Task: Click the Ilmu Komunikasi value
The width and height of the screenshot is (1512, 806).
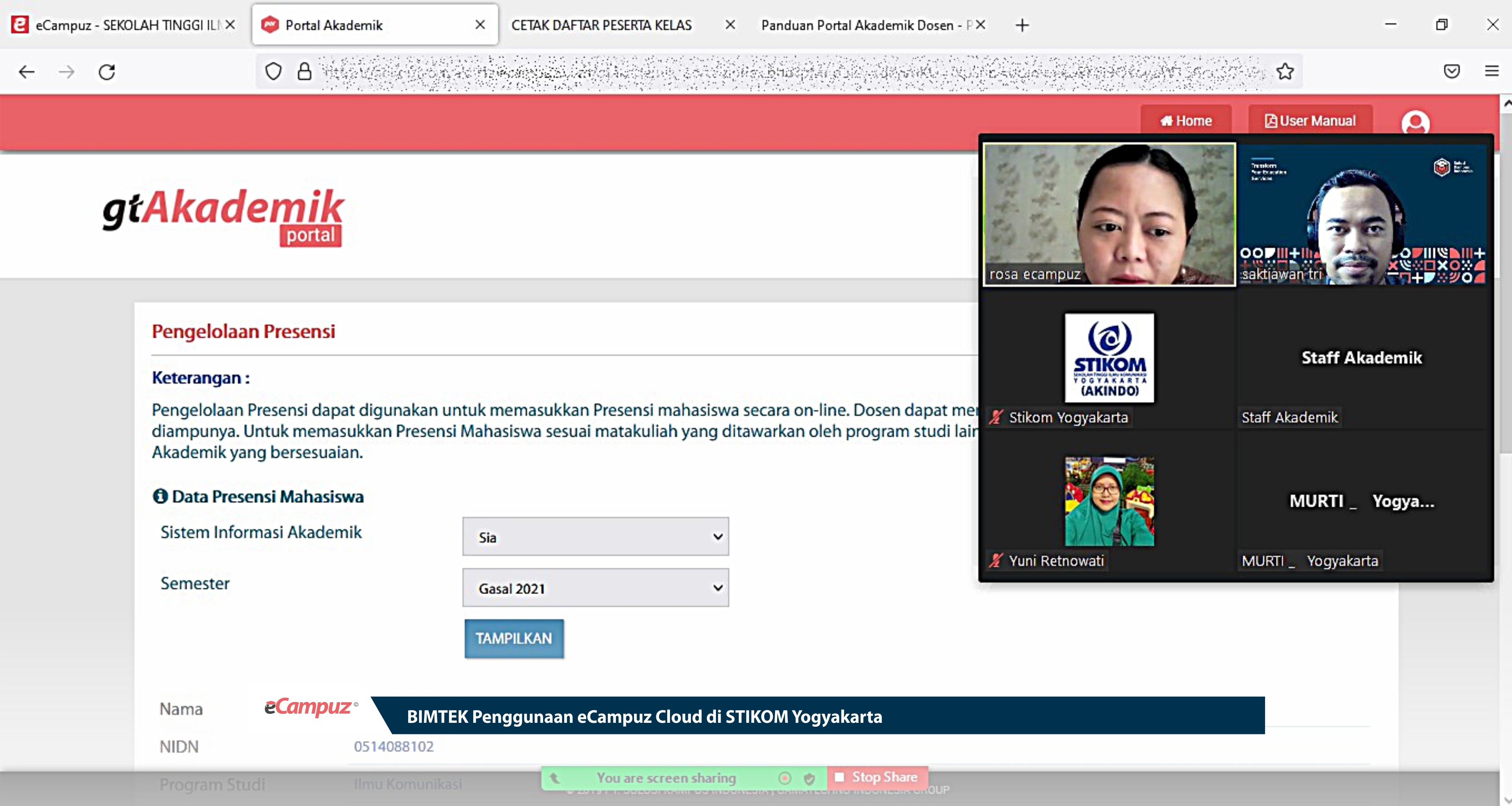Action: (x=407, y=784)
